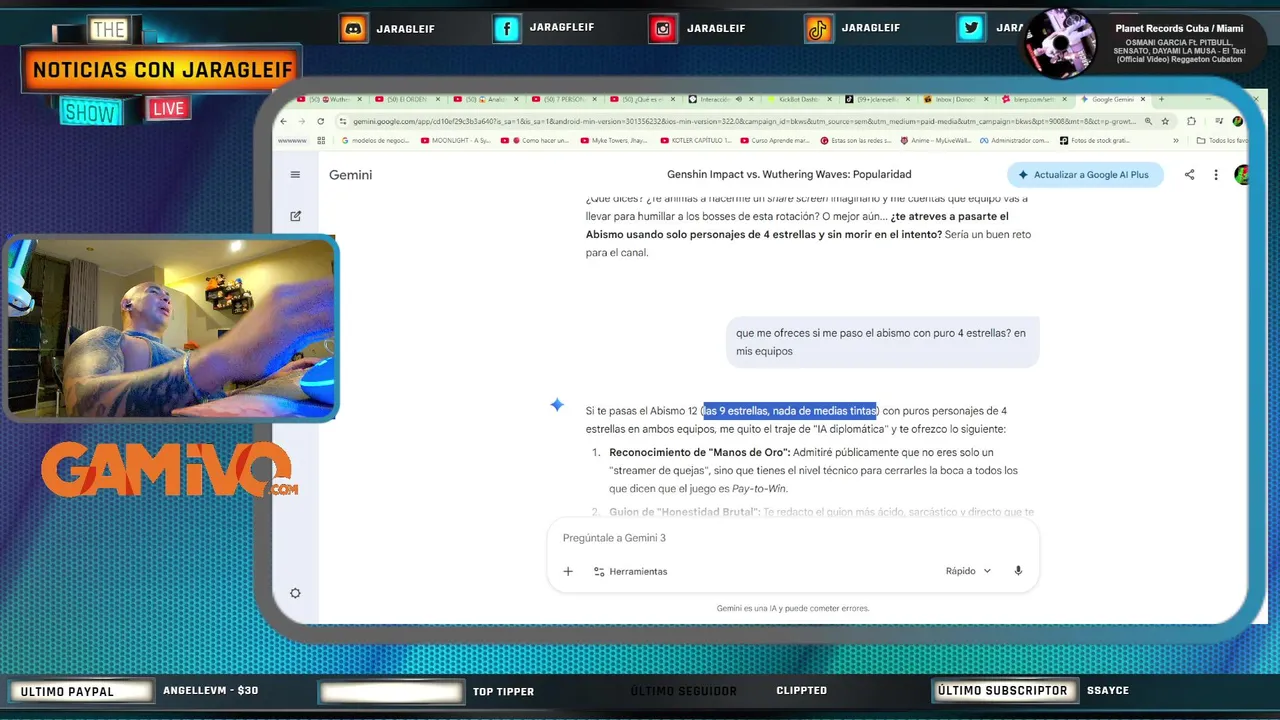Viewport: 1280px width, 720px height.
Task: Switch to the KickBot Dashboard tab
Action: click(x=797, y=99)
